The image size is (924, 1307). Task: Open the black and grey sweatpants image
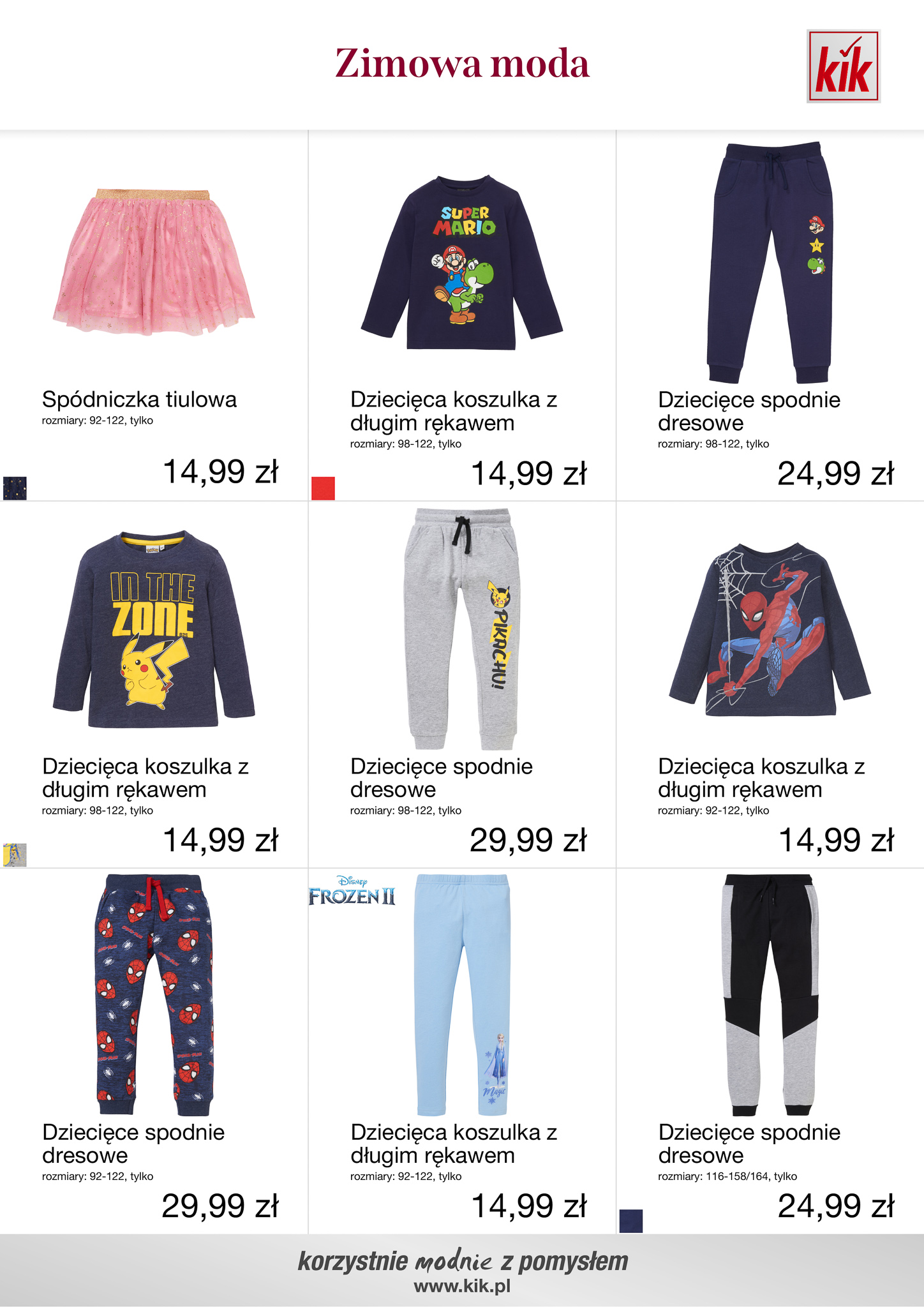[x=770, y=996]
